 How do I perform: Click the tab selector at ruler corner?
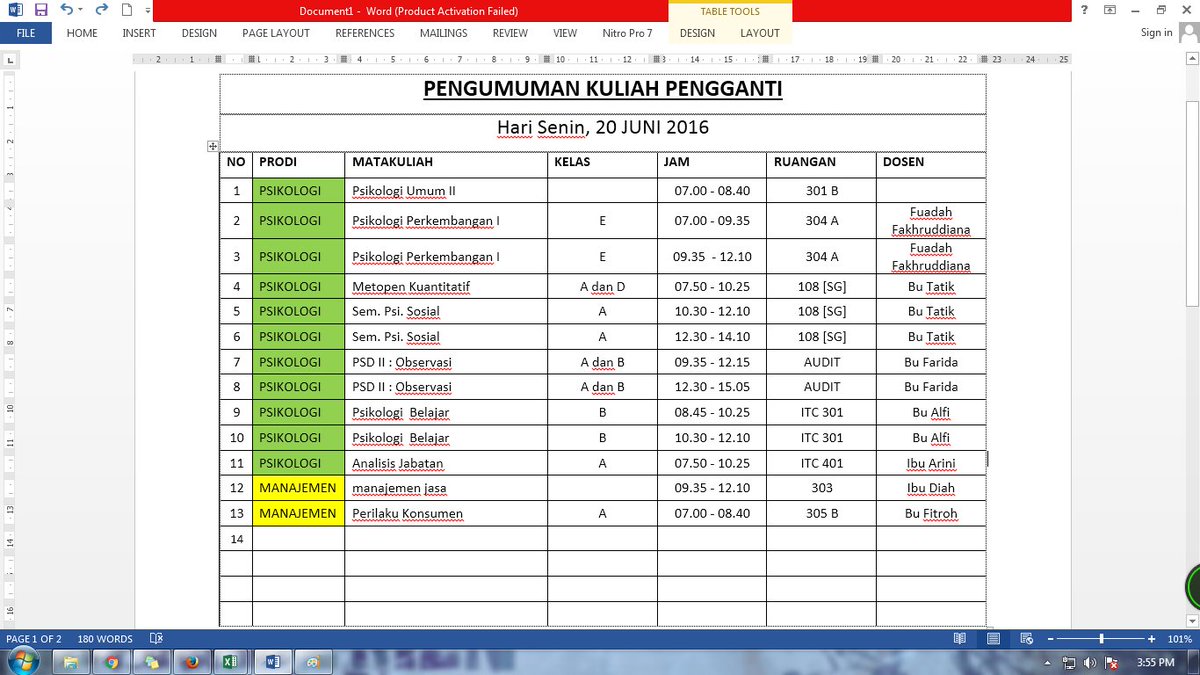[x=9, y=61]
